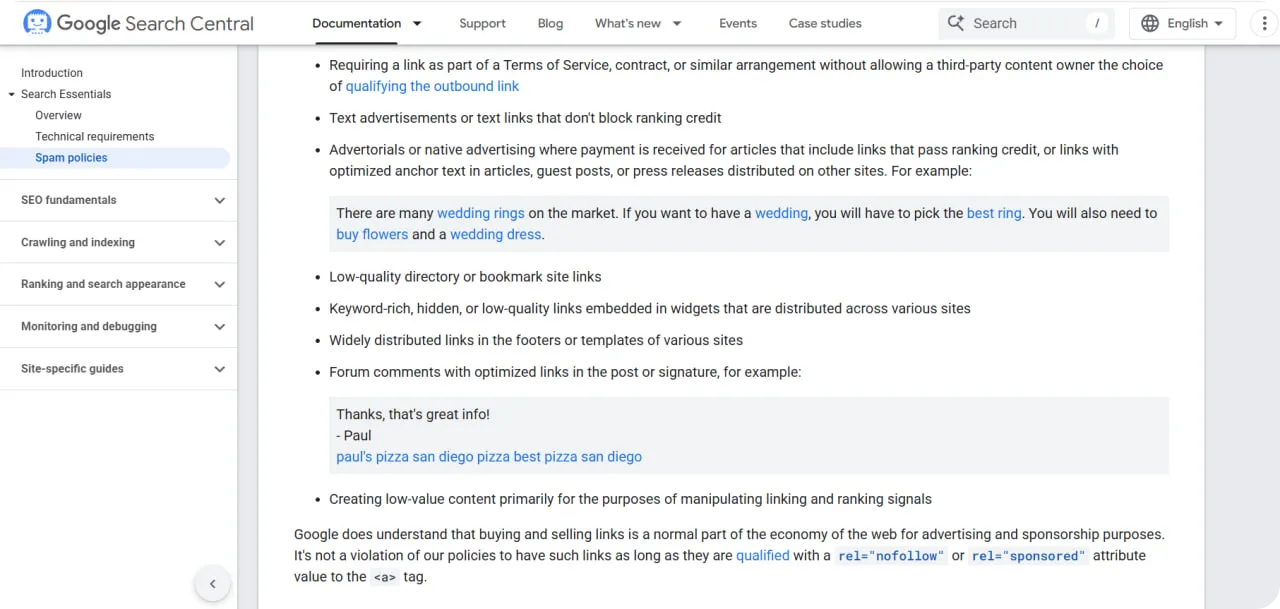
Task: Expand Monitoring and debugging section
Action: click(220, 326)
